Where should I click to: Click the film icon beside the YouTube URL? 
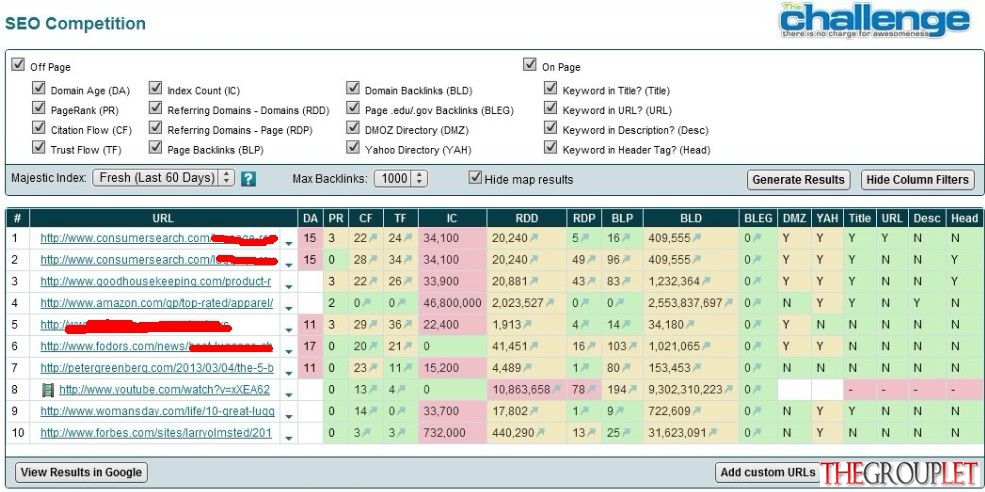click(48, 390)
